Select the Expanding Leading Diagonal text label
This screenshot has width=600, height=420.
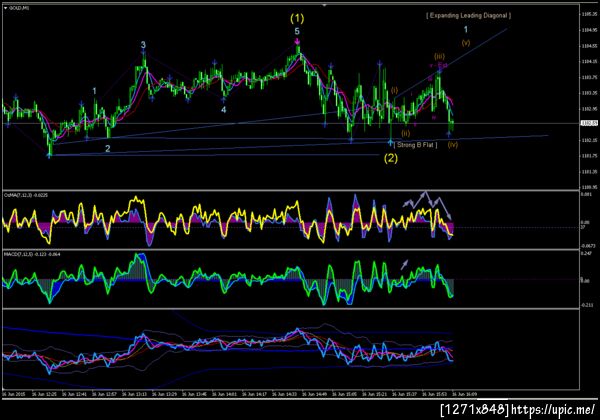click(x=468, y=16)
